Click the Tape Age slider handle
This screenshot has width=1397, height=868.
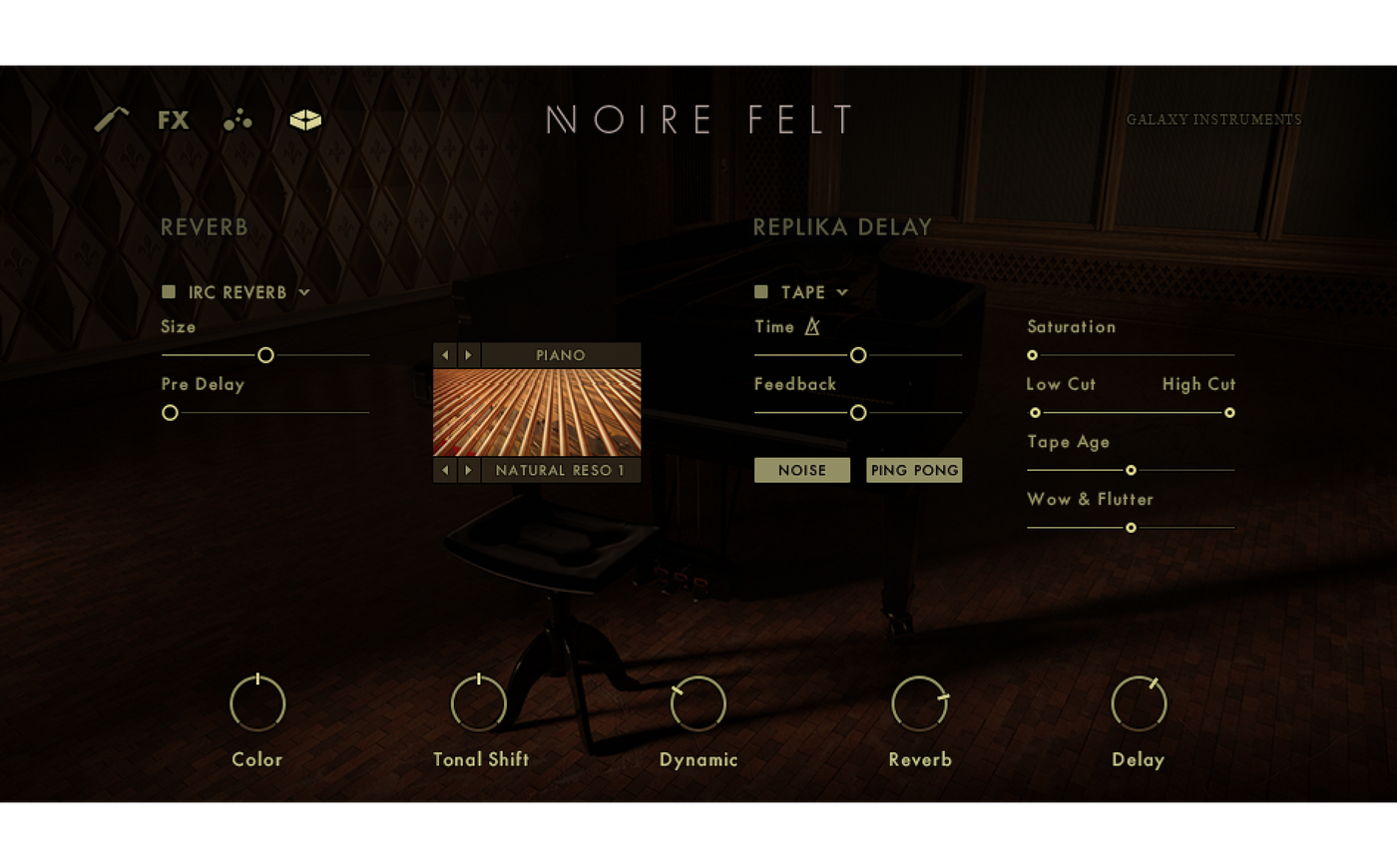pyautogui.click(x=1131, y=470)
